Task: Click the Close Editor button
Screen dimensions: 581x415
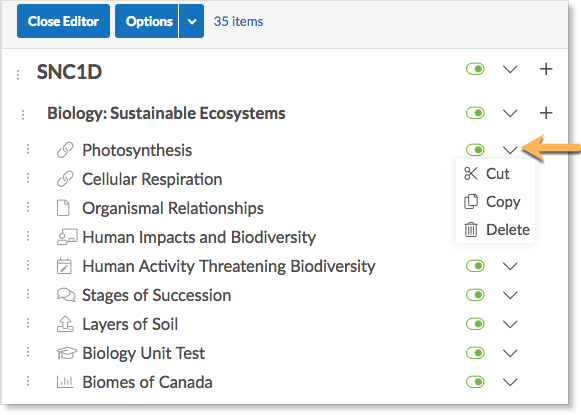Action: (x=63, y=21)
